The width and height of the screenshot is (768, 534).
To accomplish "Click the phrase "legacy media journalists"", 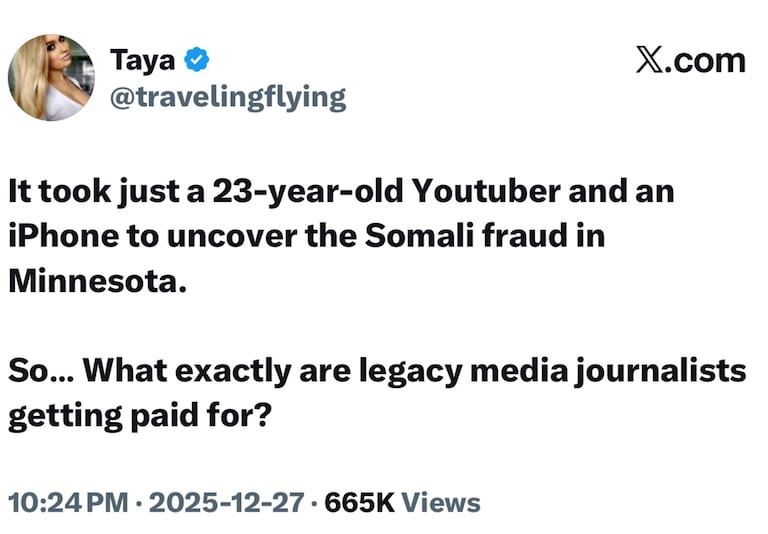I will pos(559,370).
